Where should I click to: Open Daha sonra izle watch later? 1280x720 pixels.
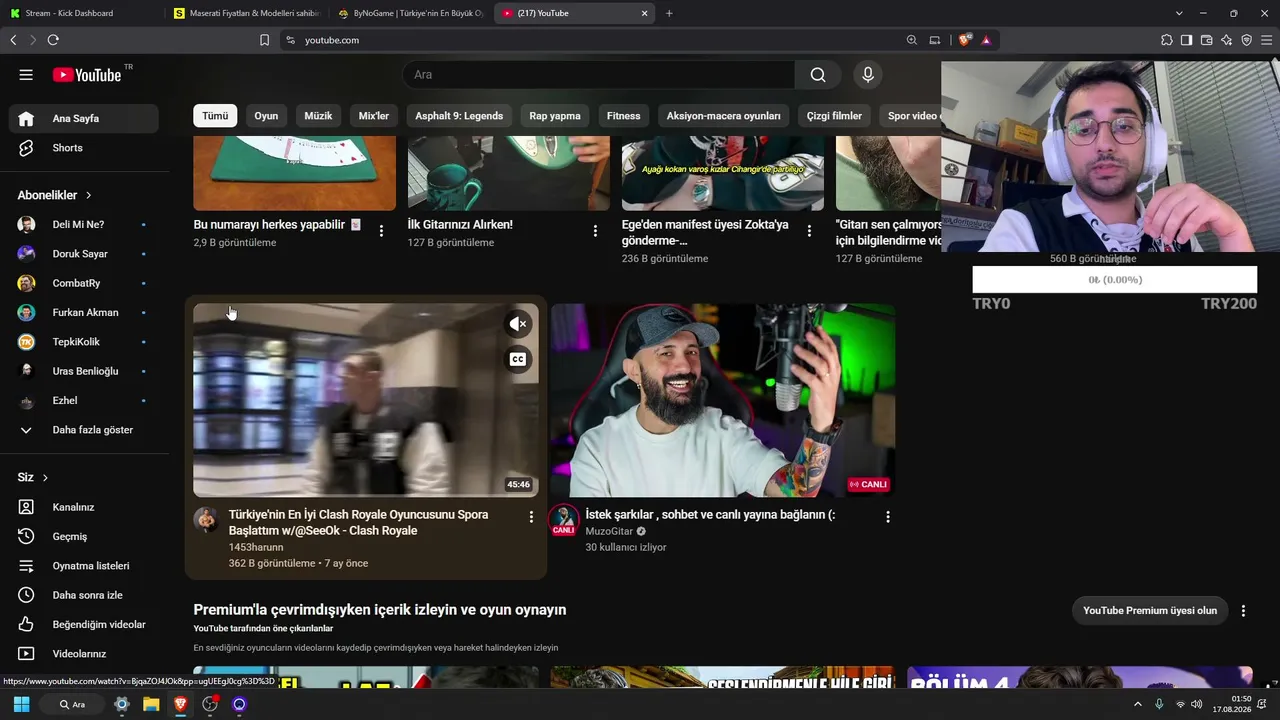click(x=84, y=595)
